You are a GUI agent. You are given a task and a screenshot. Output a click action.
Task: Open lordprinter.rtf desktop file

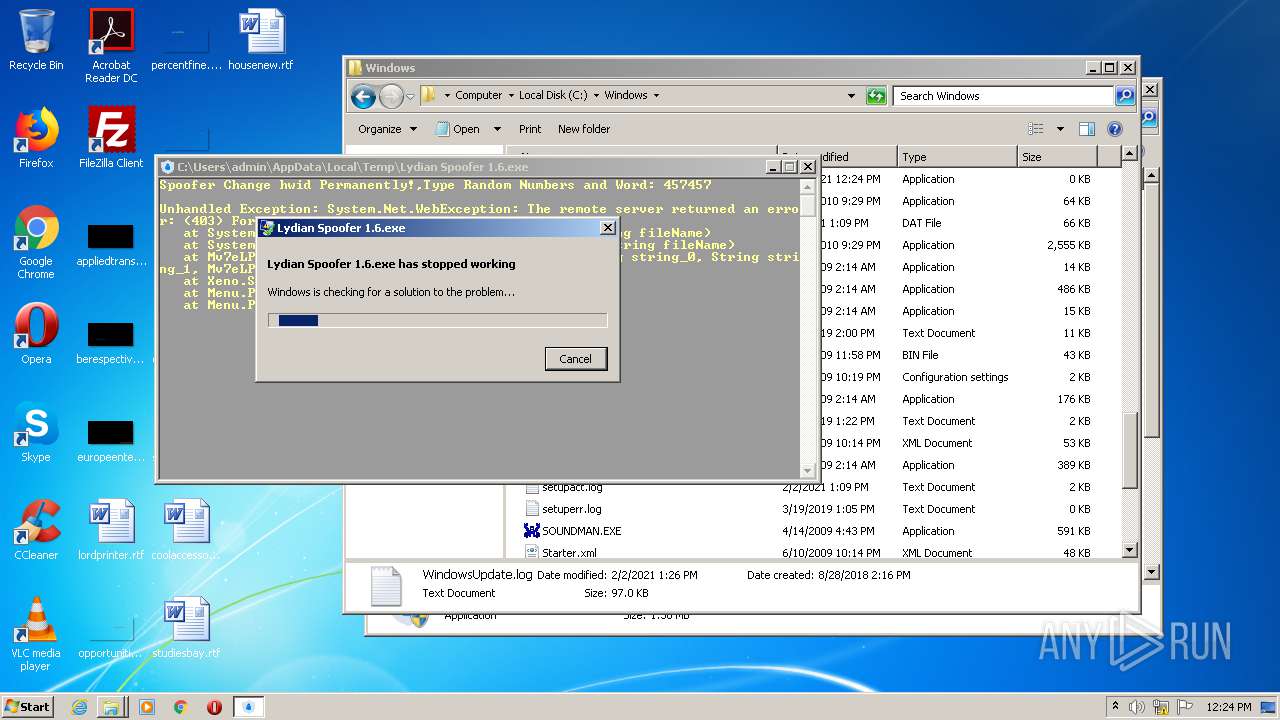(111, 530)
